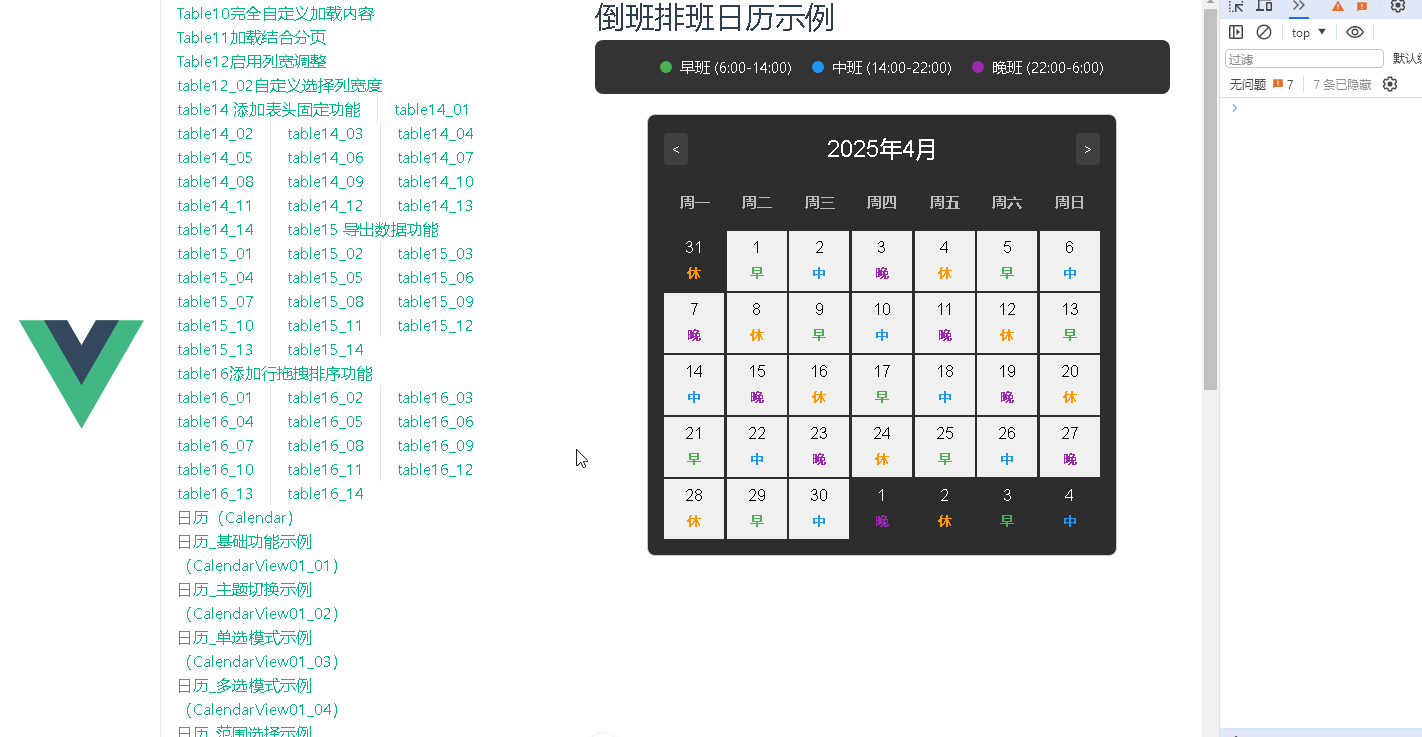Click the gear icon next to 7条已隐藏
This screenshot has width=1422, height=737.
click(x=1389, y=84)
